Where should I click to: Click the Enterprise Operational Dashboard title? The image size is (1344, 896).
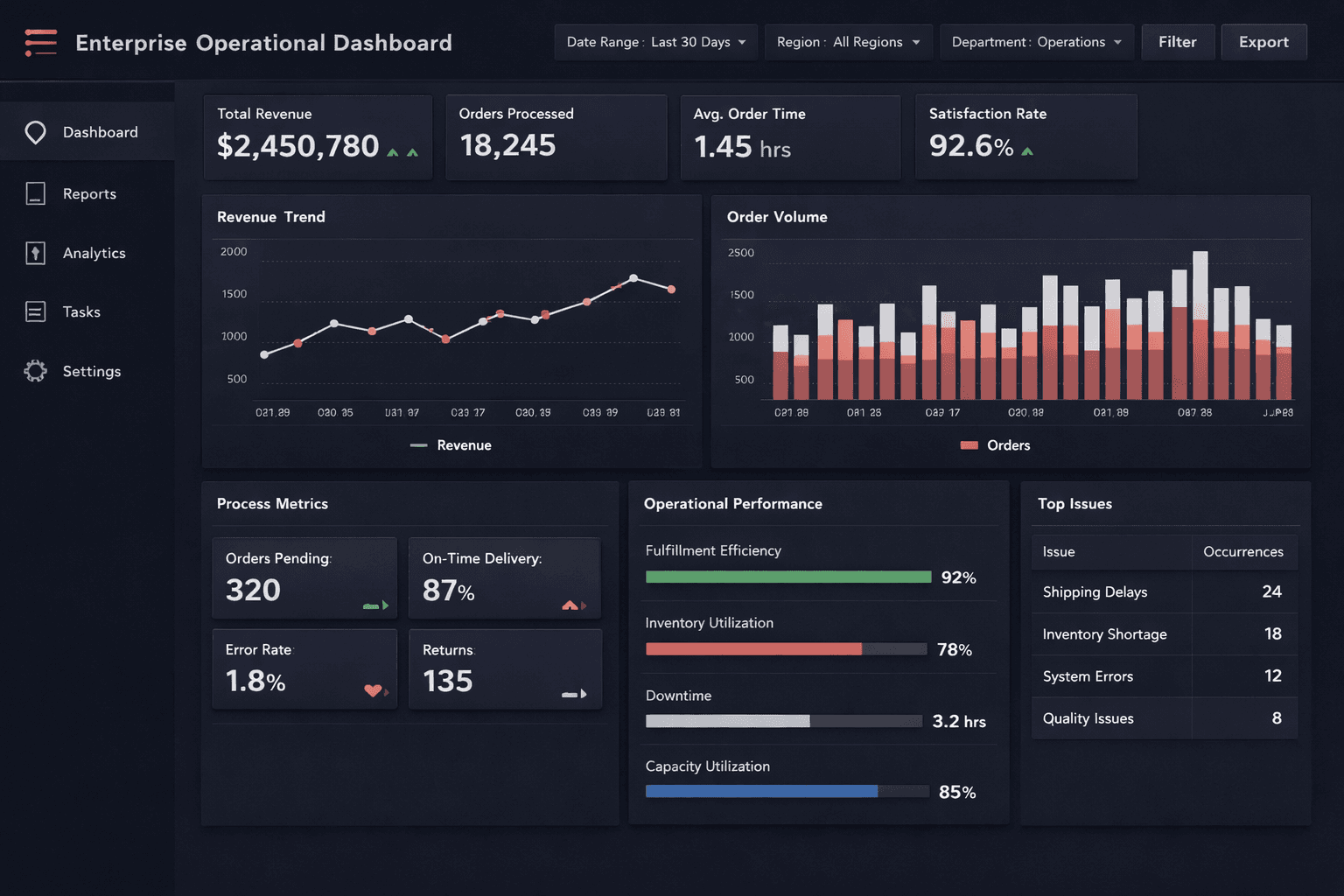263,43
